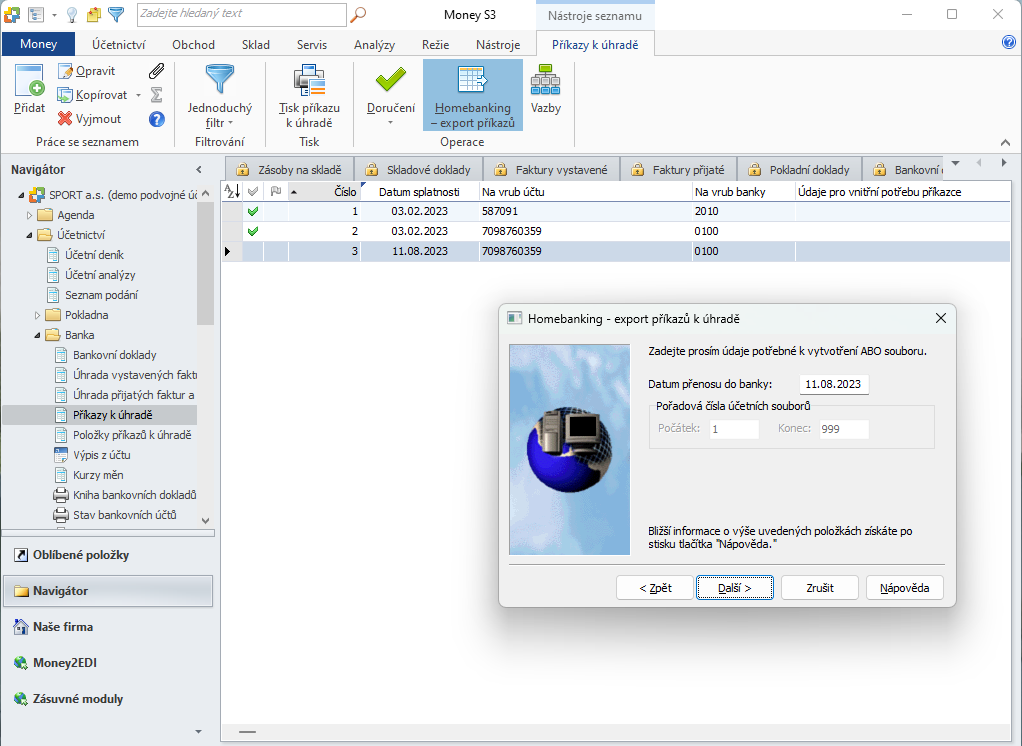This screenshot has width=1022, height=746.
Task: Click the checkmark column header
Action: [x=253, y=192]
